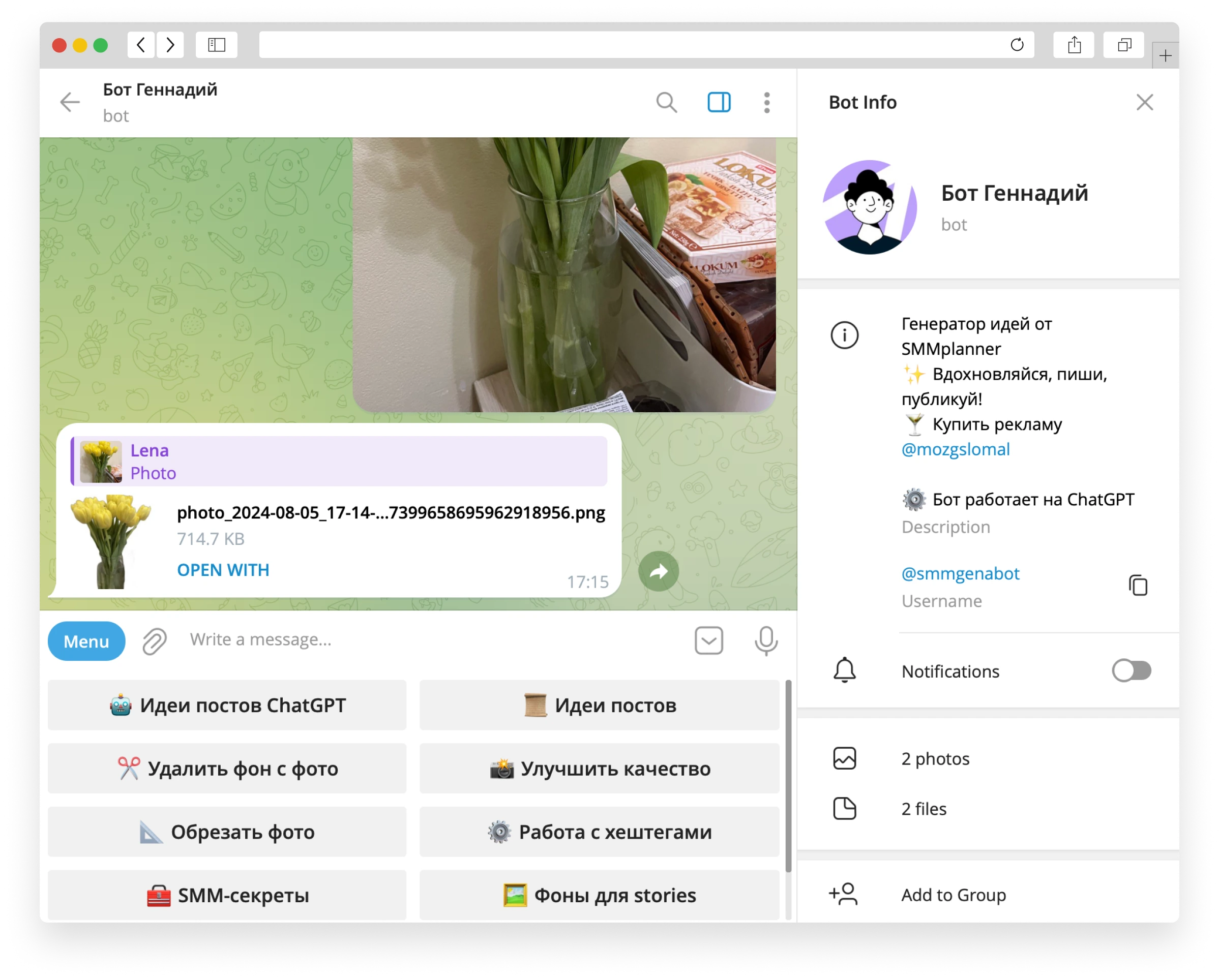Toggle the split-view column icon in chat header

point(719,102)
